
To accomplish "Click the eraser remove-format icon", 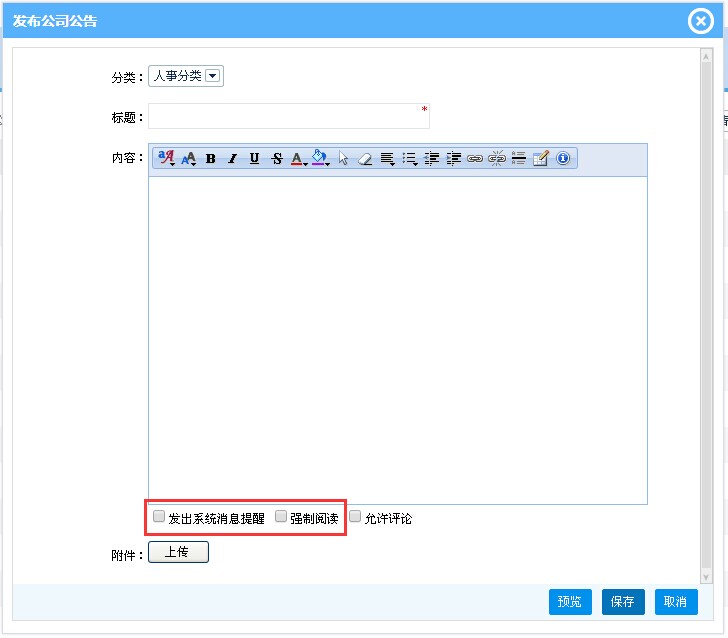I will [x=365, y=159].
